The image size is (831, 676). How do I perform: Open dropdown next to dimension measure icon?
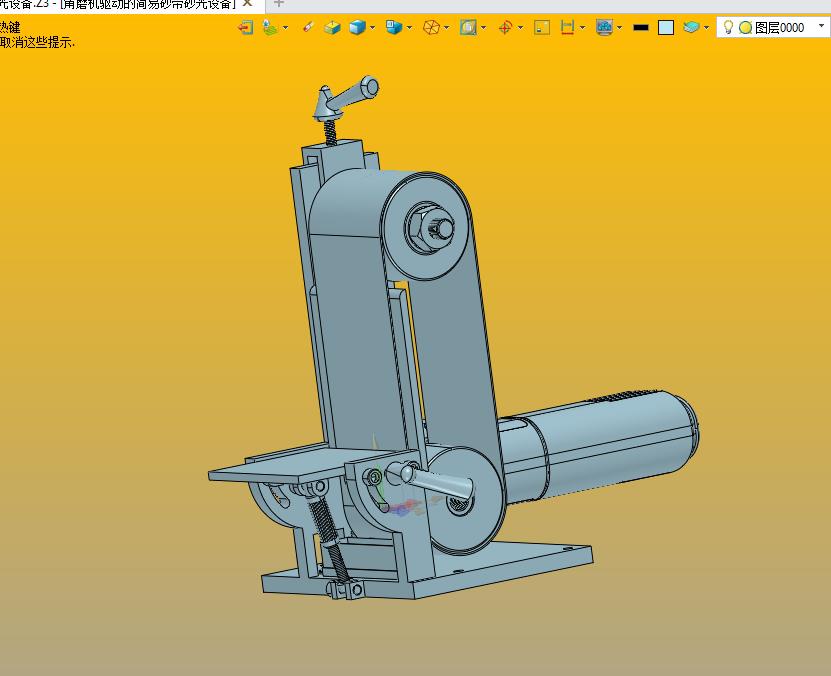(x=582, y=28)
